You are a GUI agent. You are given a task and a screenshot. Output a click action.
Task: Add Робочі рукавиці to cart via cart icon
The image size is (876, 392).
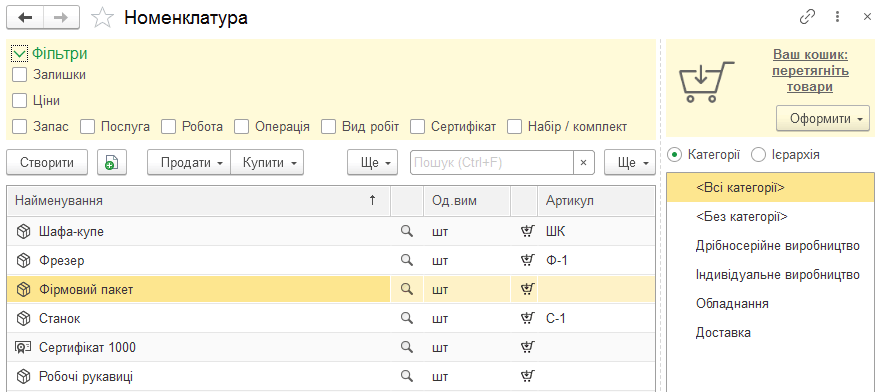pos(526,376)
